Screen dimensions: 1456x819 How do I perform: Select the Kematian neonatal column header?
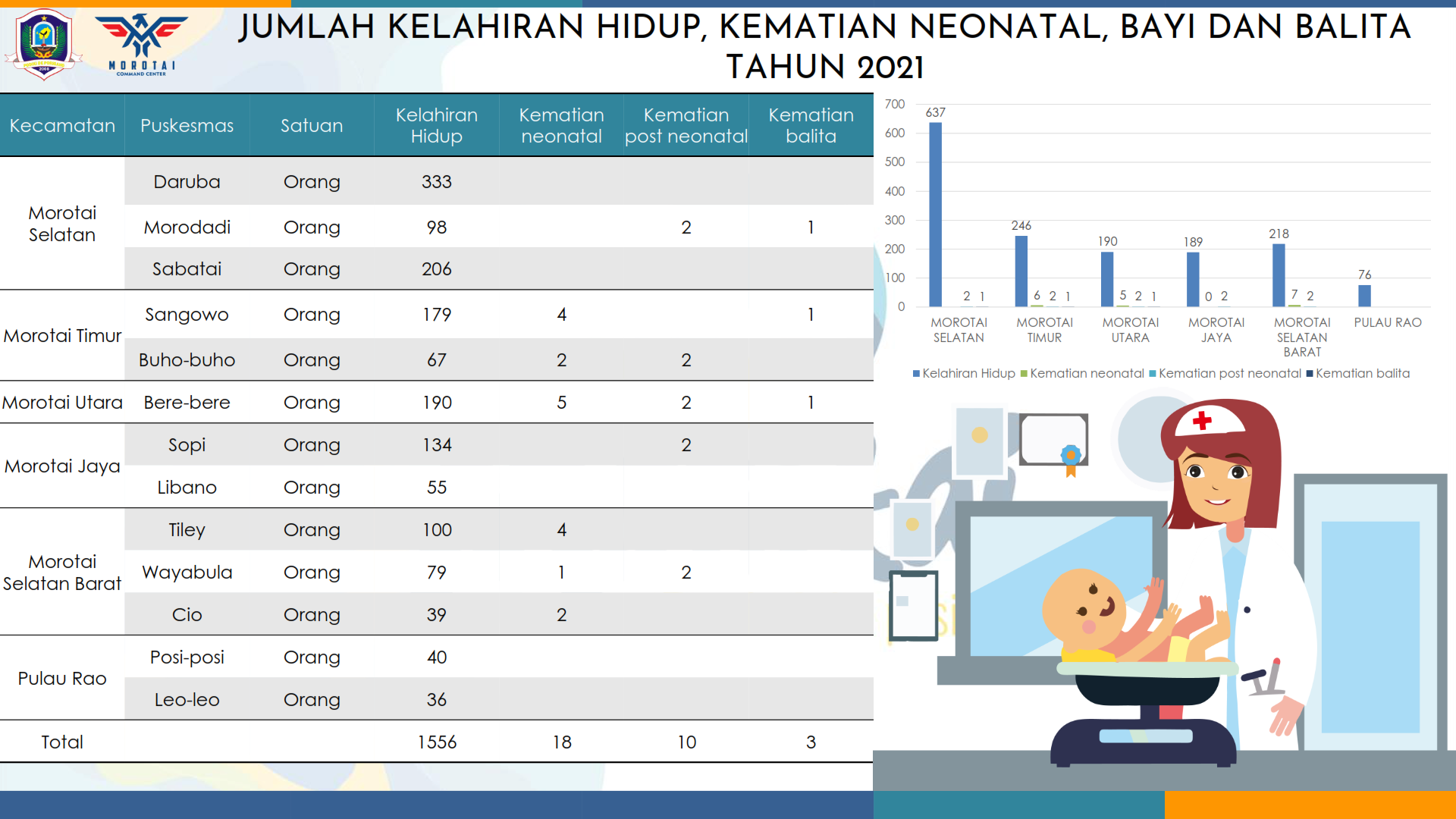point(561,125)
